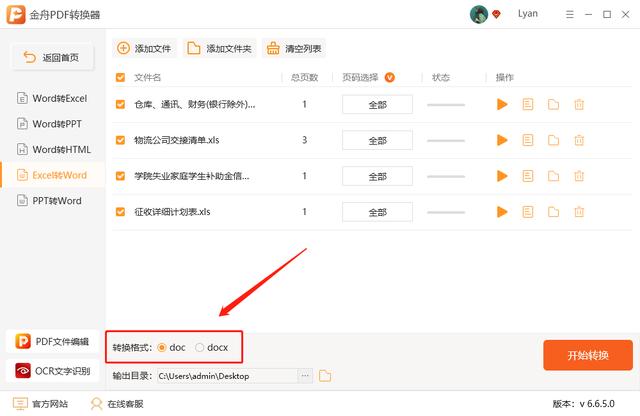Start converting 物流公司交接清单.xls

pos(502,140)
